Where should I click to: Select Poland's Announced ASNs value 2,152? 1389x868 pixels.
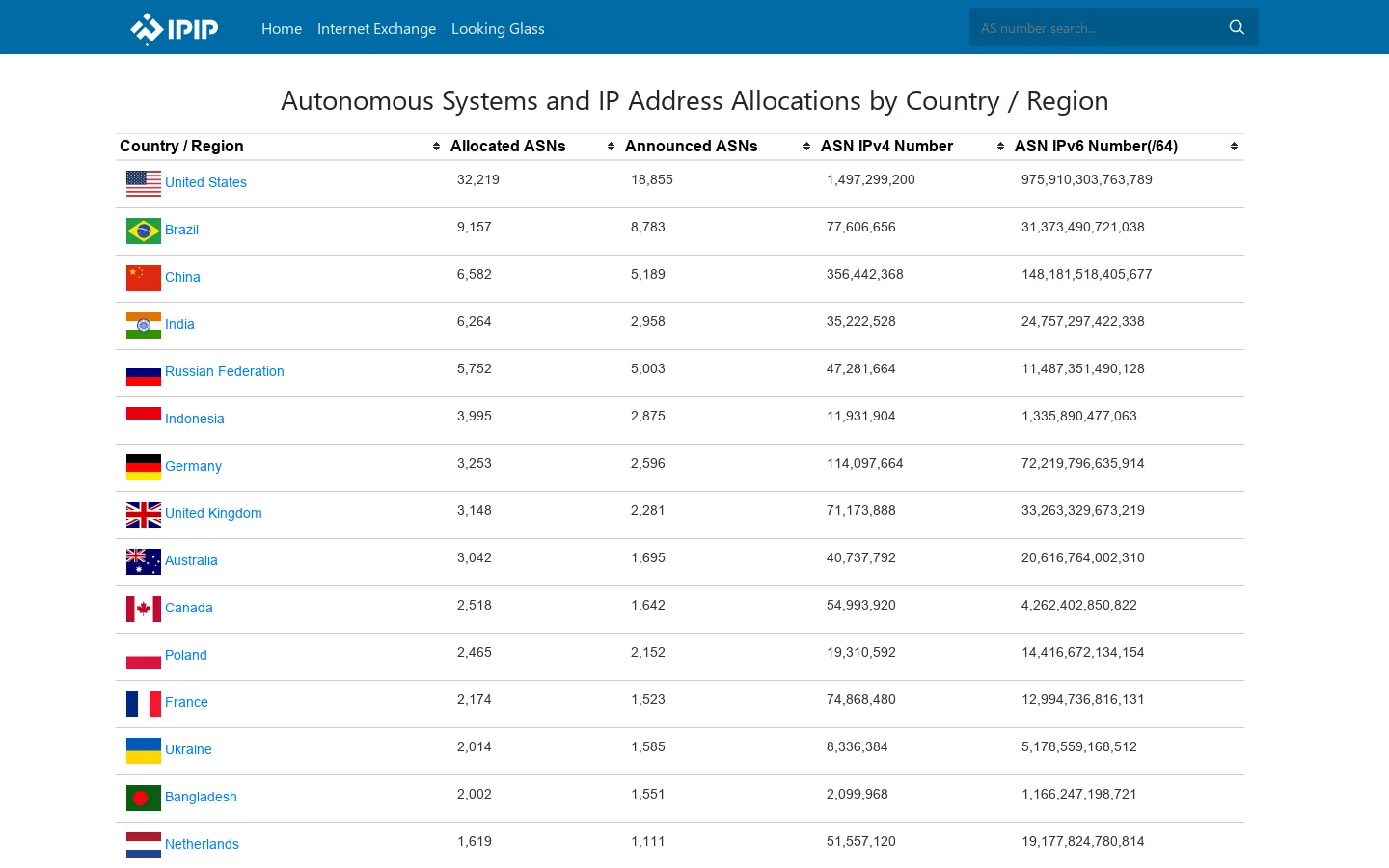648,652
